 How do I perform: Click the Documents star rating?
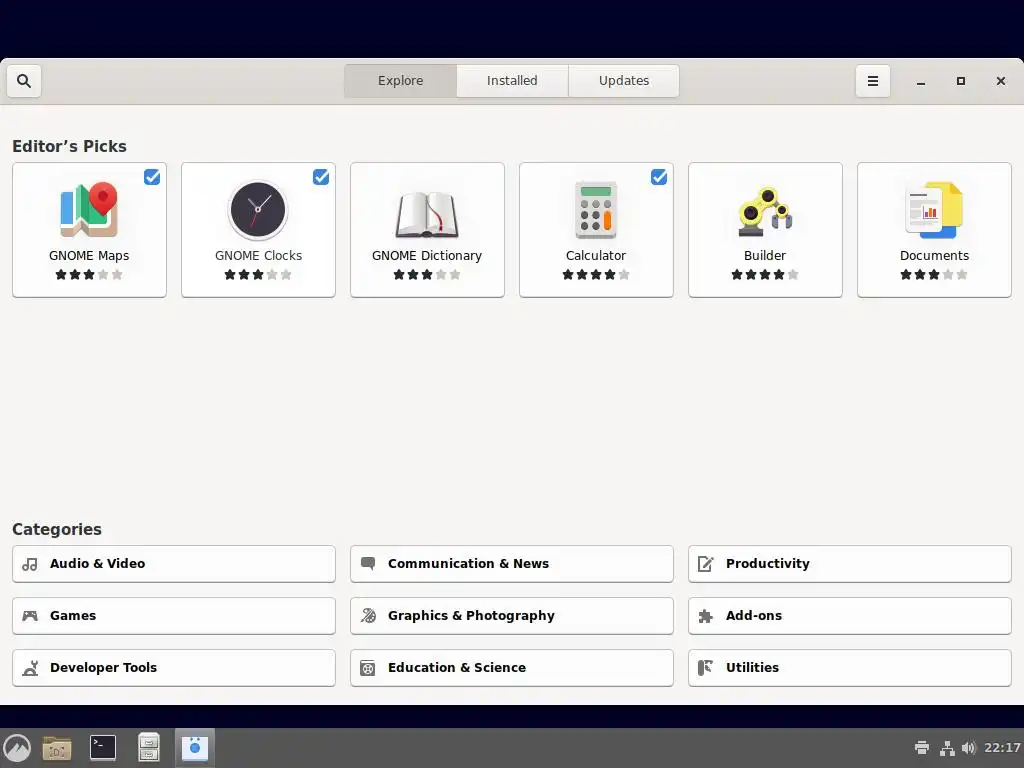coord(934,275)
